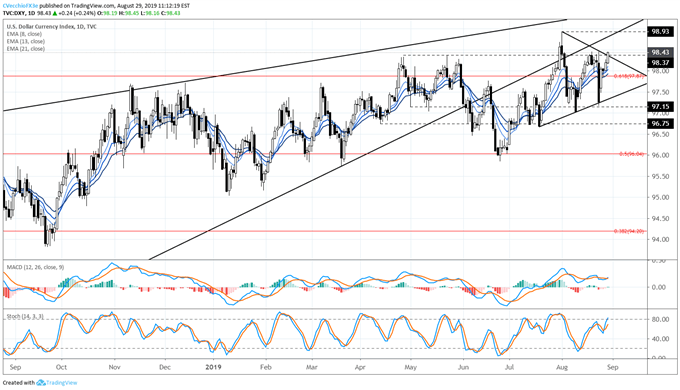The image size is (680, 390).
Task: Click the EMA (8, close) indicator label
Action: click(24, 34)
